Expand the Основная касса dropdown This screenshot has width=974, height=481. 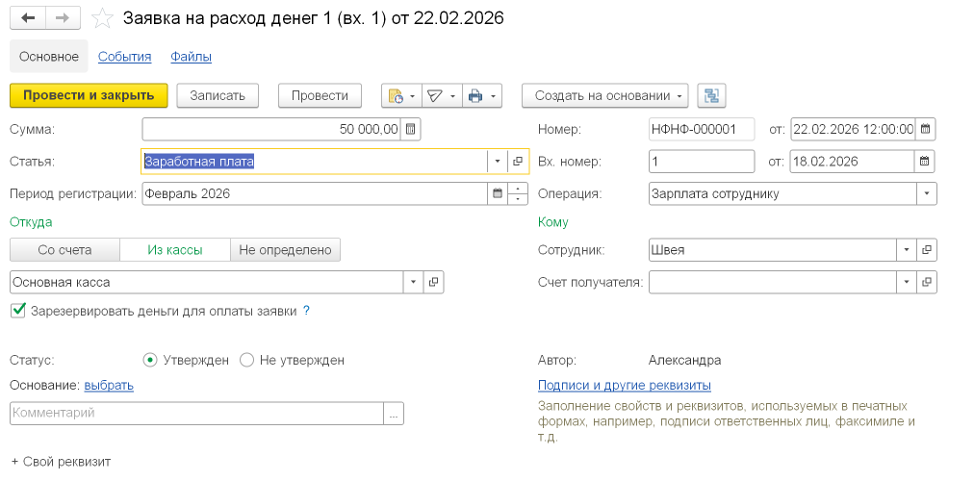pos(414,283)
